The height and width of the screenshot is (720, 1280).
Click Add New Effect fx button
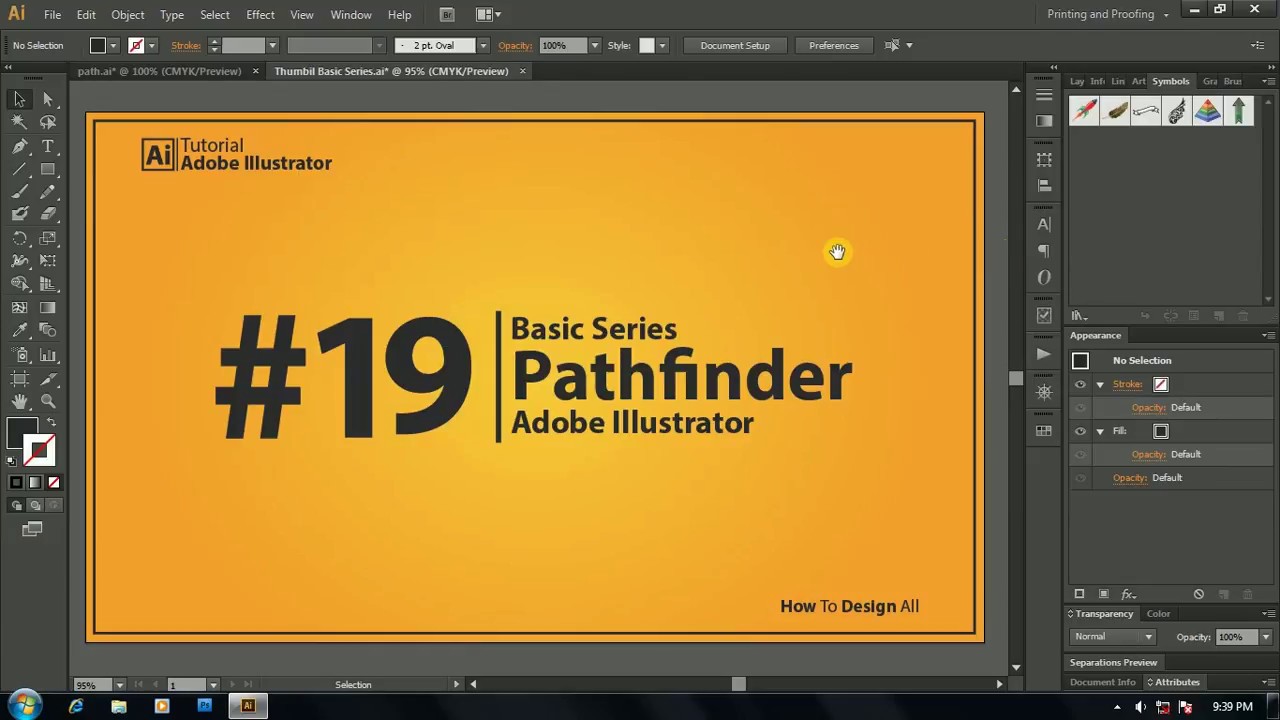click(1128, 594)
